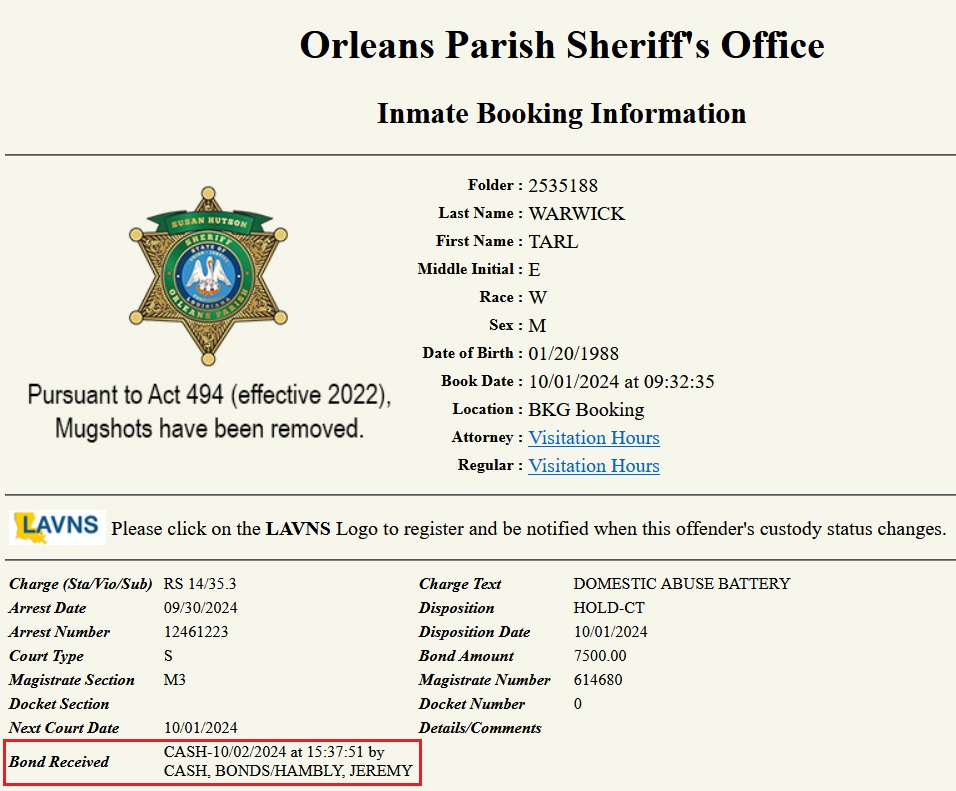Click the location BKG Booking
Screen dimensions: 956x791
point(586,410)
